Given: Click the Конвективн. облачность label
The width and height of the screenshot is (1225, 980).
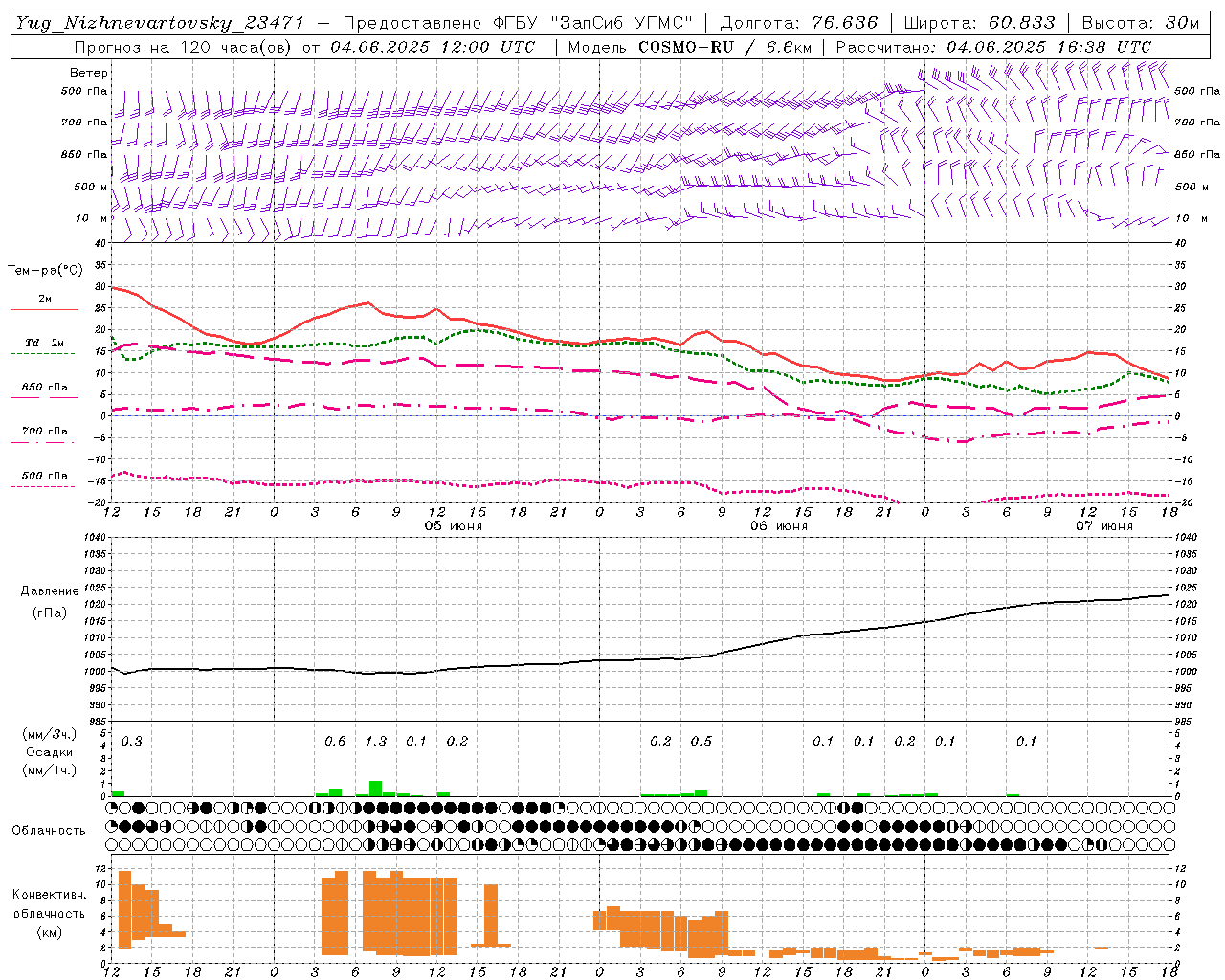Looking at the screenshot, I should click(x=49, y=904).
